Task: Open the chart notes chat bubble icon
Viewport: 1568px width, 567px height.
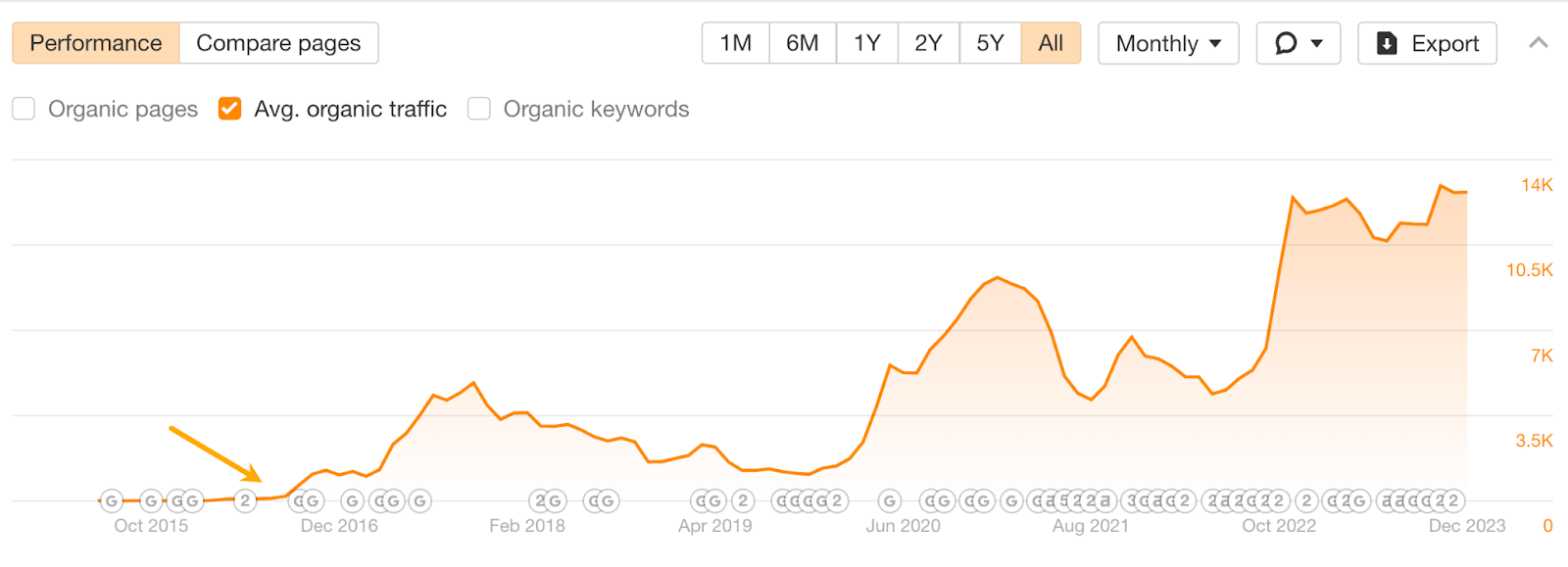Action: point(1287,43)
